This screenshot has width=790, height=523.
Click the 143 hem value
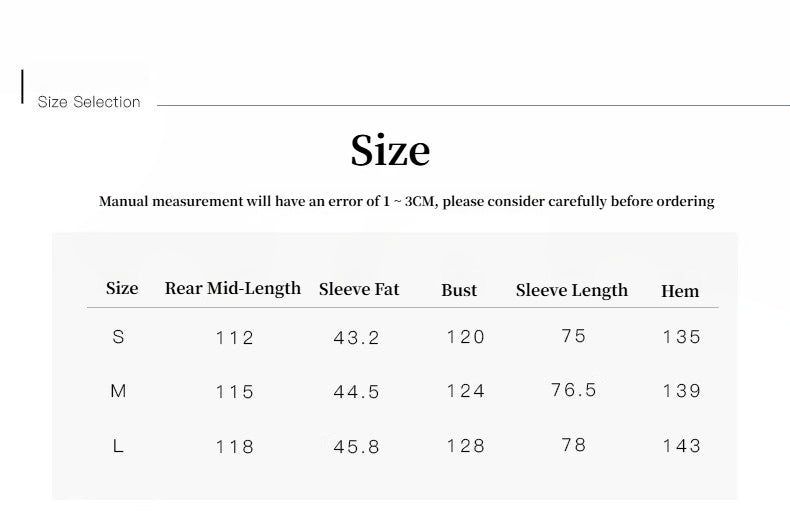coord(682,446)
